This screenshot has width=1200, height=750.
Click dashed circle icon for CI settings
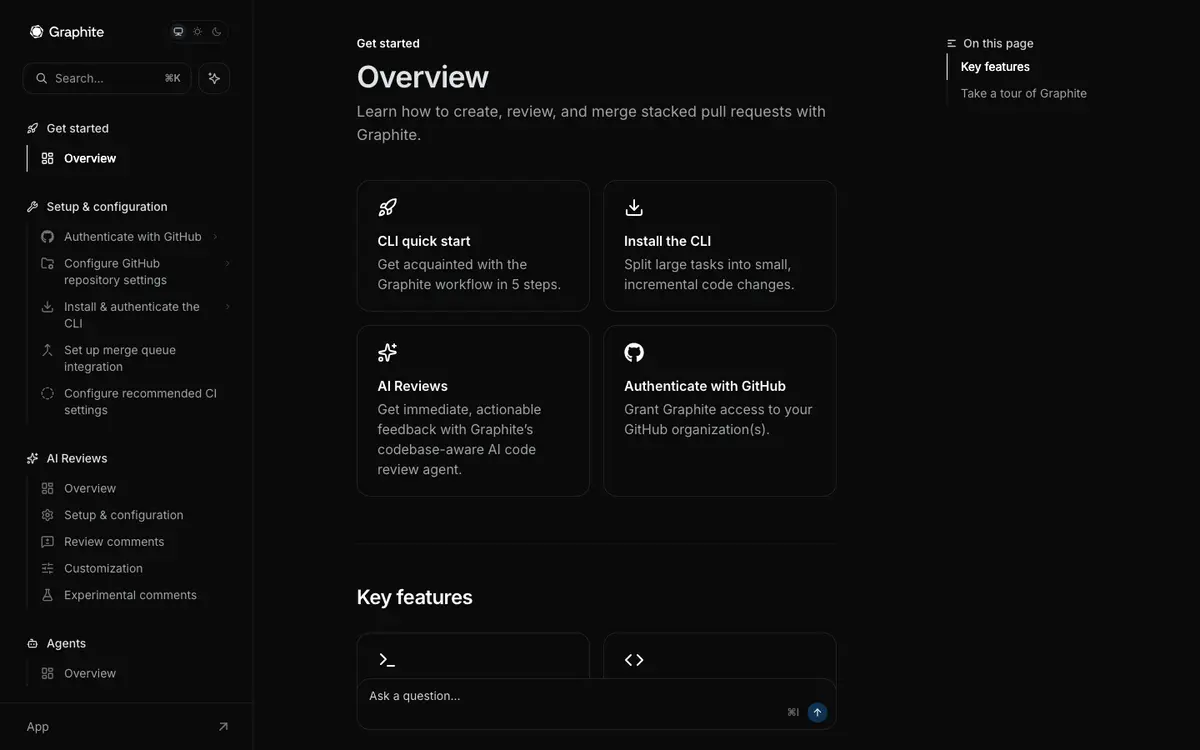pyautogui.click(x=47, y=393)
